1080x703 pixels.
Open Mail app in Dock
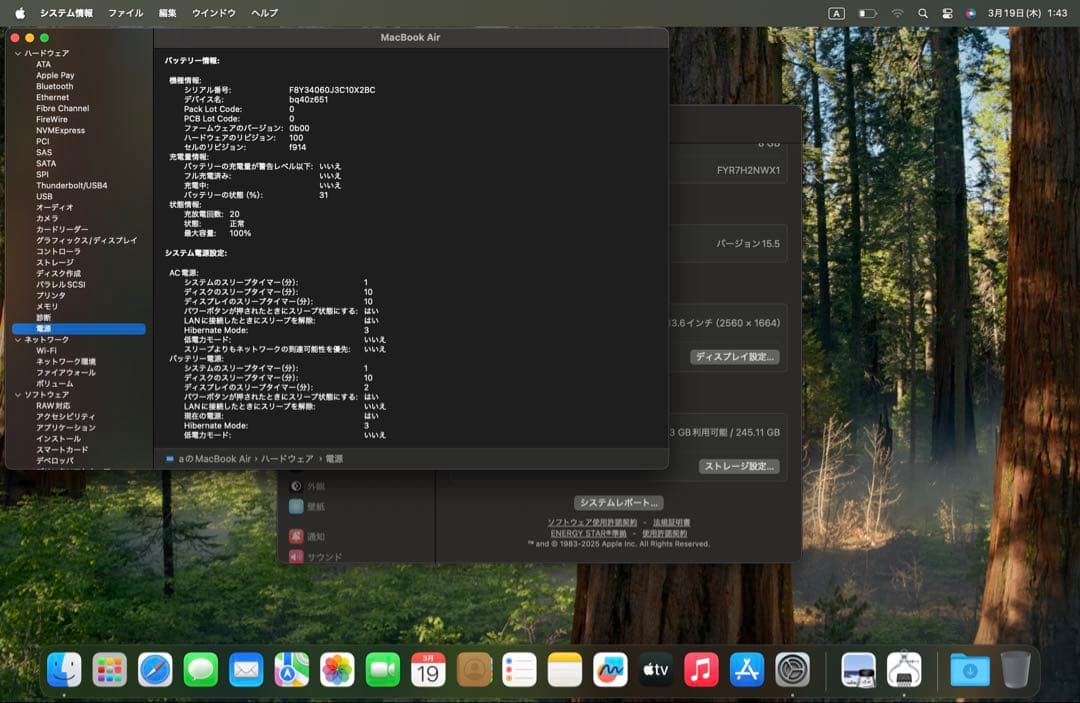click(246, 669)
